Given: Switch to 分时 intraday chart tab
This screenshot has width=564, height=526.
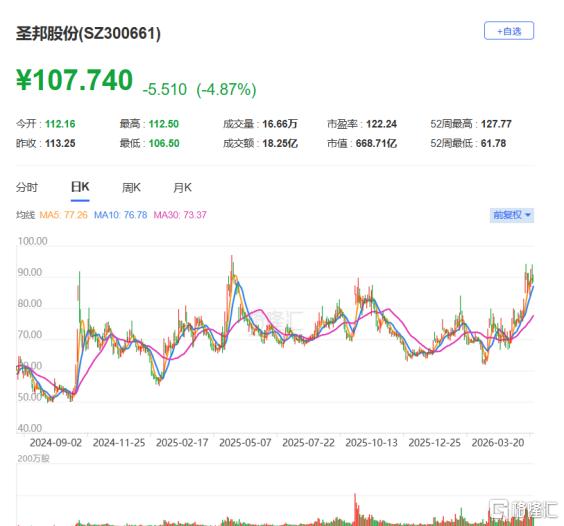Looking at the screenshot, I should (27, 187).
